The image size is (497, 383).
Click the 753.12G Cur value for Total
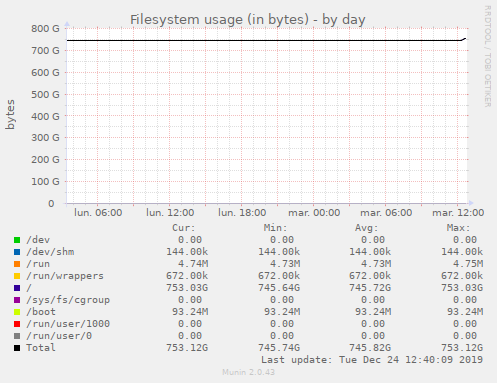pyautogui.click(x=187, y=348)
